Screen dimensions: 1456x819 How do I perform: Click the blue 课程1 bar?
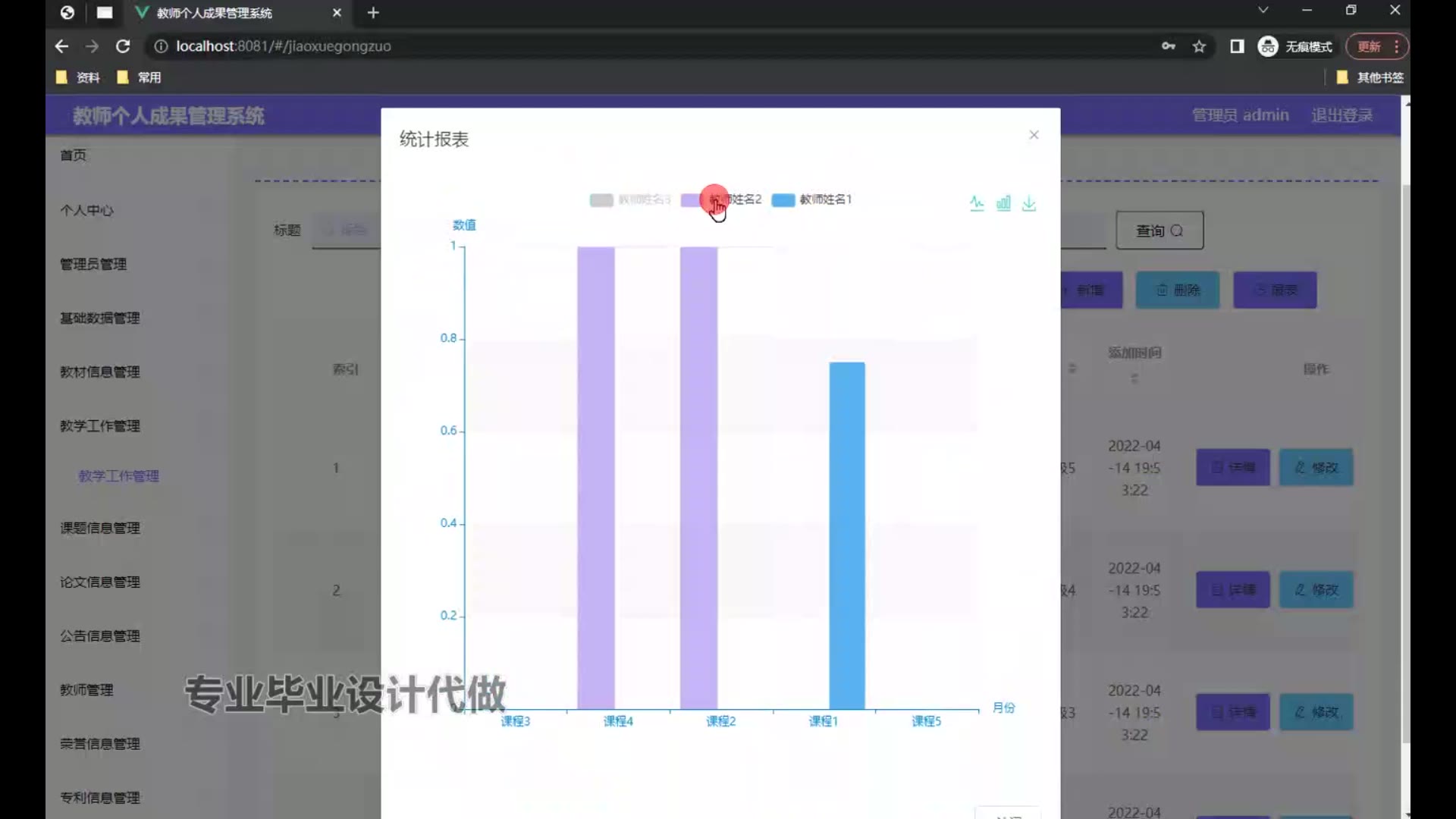click(x=846, y=535)
